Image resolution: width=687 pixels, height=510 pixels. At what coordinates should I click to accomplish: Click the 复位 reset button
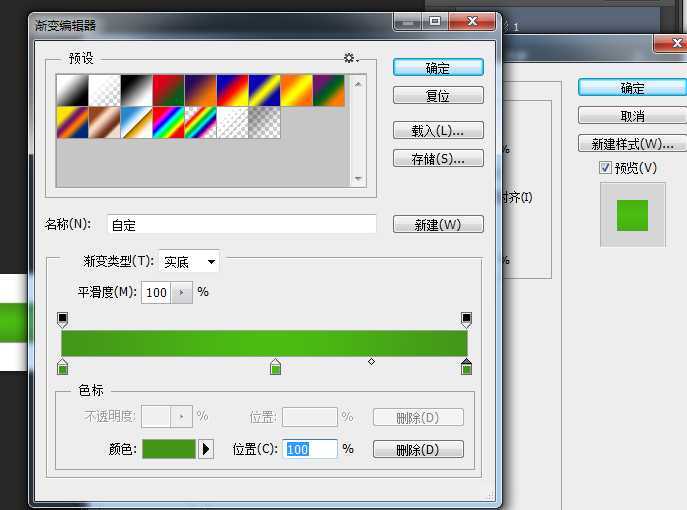coord(438,95)
